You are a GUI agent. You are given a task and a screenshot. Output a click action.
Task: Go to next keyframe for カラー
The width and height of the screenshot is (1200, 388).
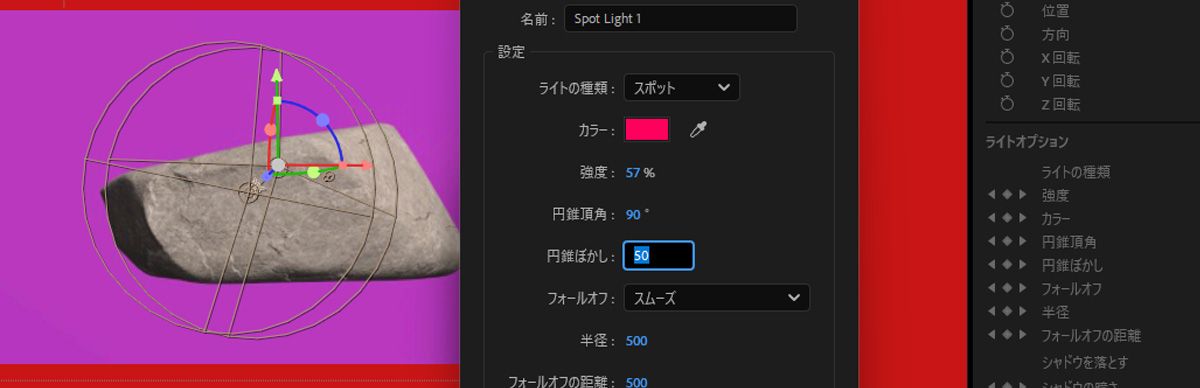(x=1022, y=218)
